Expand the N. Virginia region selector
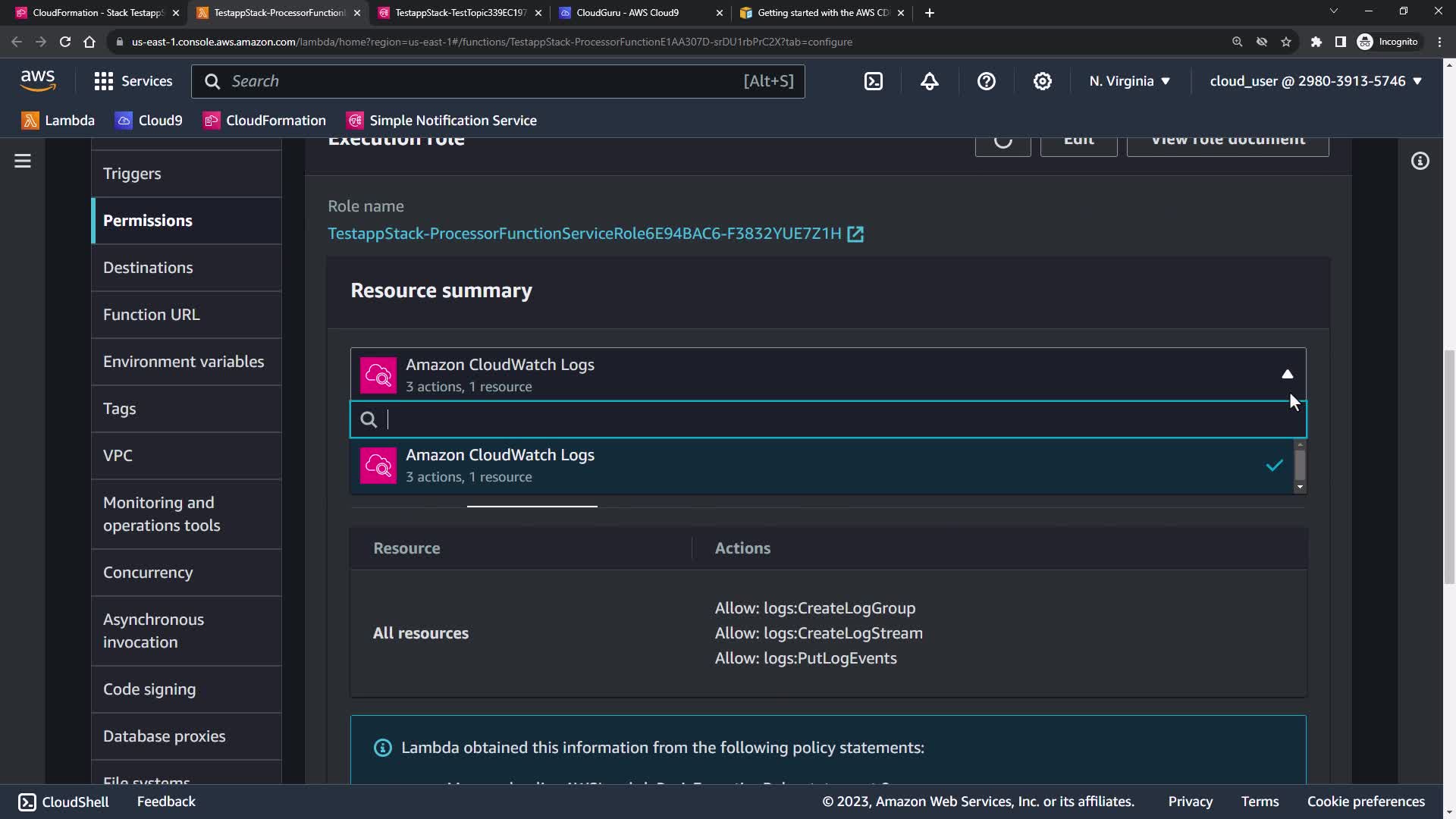Screen dimensions: 1456x819 [1129, 81]
